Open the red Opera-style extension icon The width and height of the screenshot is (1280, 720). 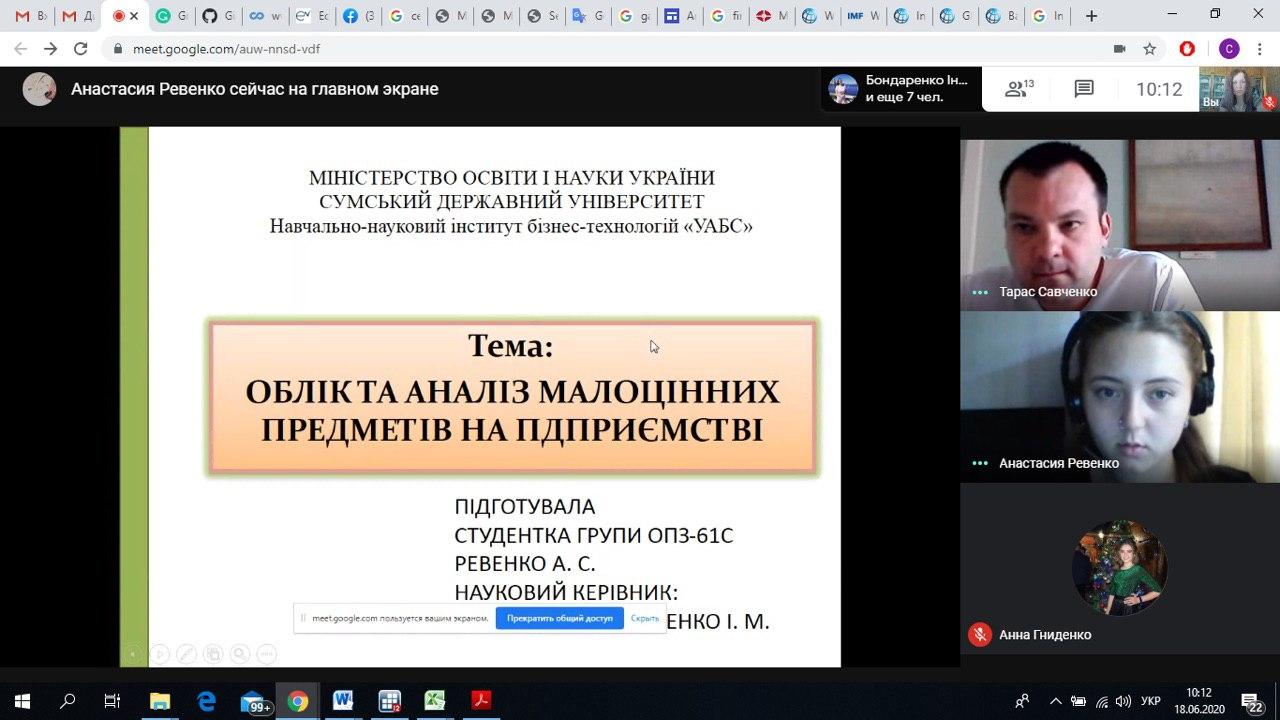[x=1188, y=48]
